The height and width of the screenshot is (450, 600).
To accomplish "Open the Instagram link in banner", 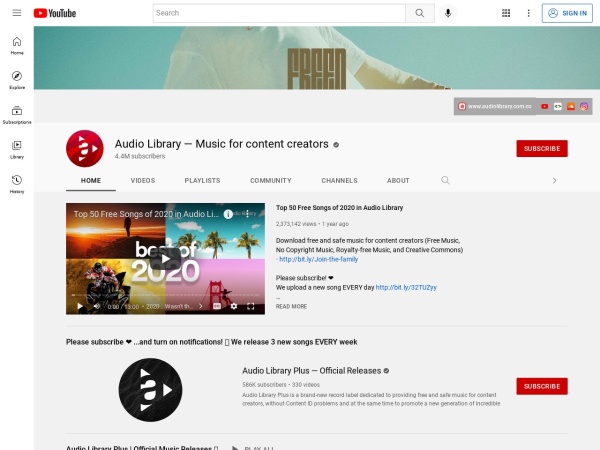I will (x=584, y=105).
